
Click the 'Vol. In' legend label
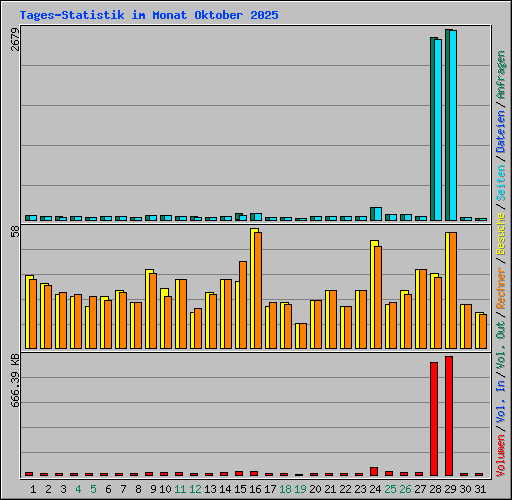tap(501, 402)
